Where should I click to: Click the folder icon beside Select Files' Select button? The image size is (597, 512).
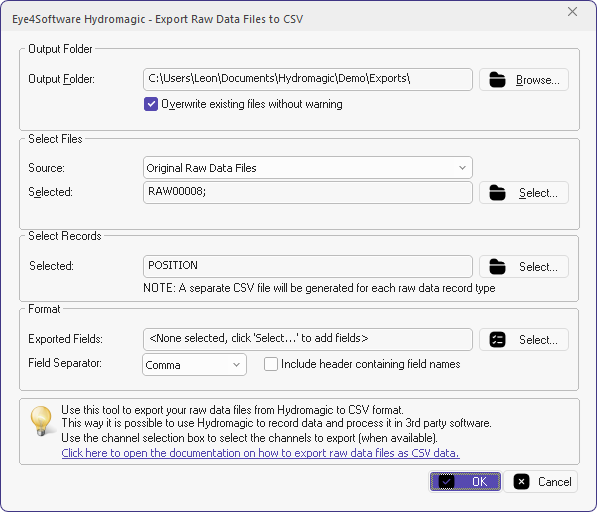tap(497, 193)
